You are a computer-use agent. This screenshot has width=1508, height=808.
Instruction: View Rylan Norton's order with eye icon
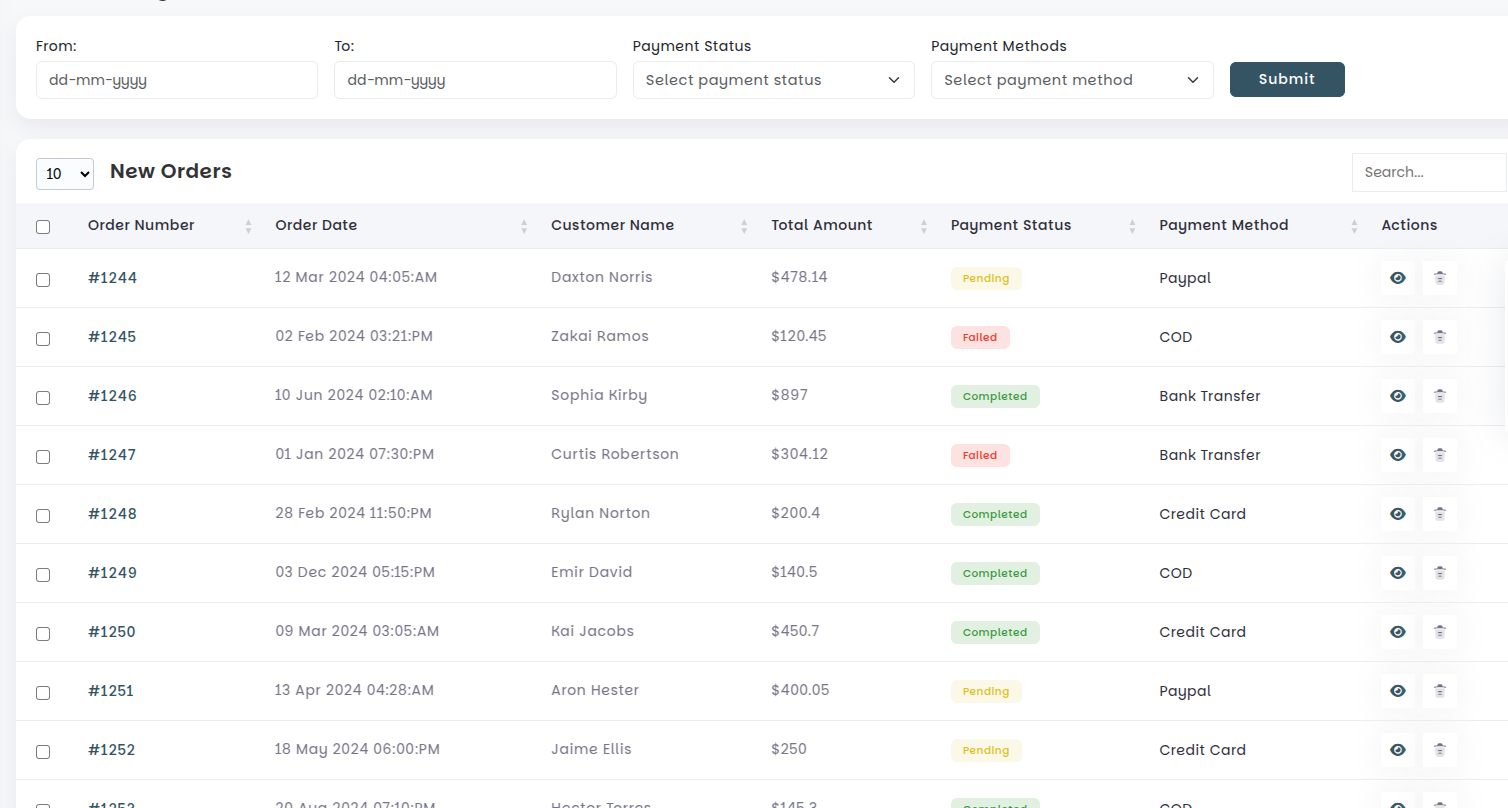coord(1398,514)
